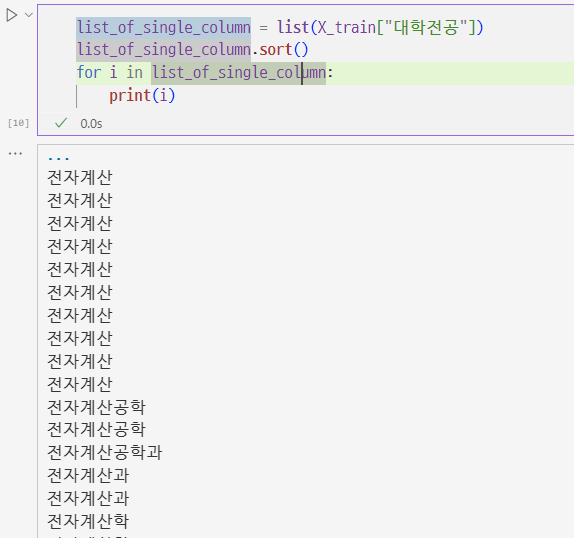The width and height of the screenshot is (574, 538).
Task: Open cell output actions three-dot menu
Action: click(15, 153)
